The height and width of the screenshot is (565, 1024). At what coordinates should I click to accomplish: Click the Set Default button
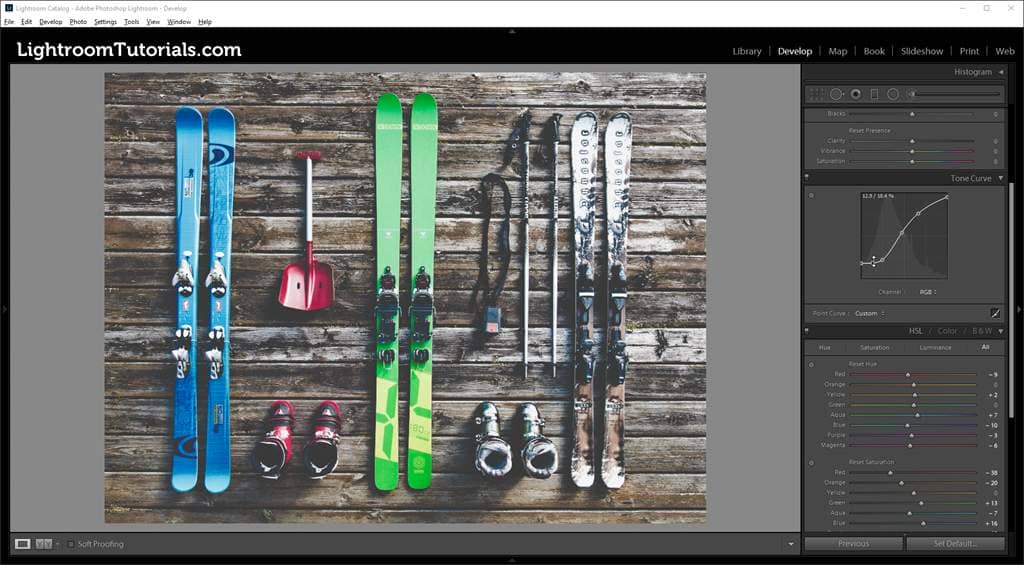955,544
